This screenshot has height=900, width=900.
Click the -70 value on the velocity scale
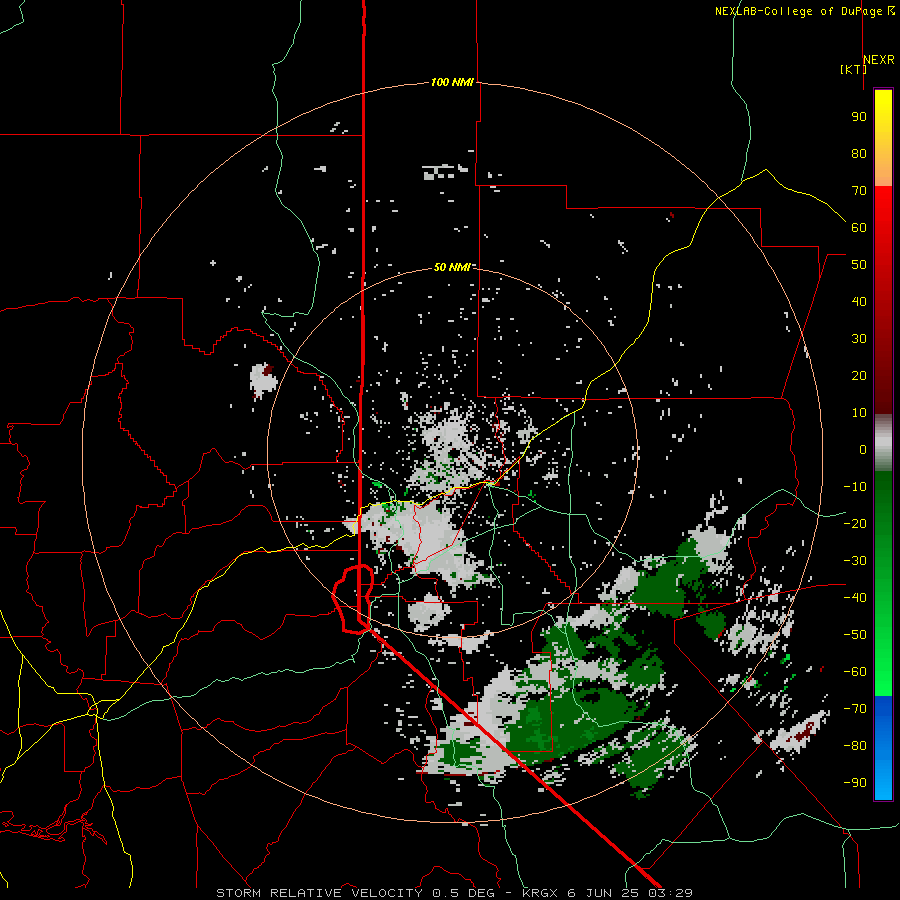855,709
